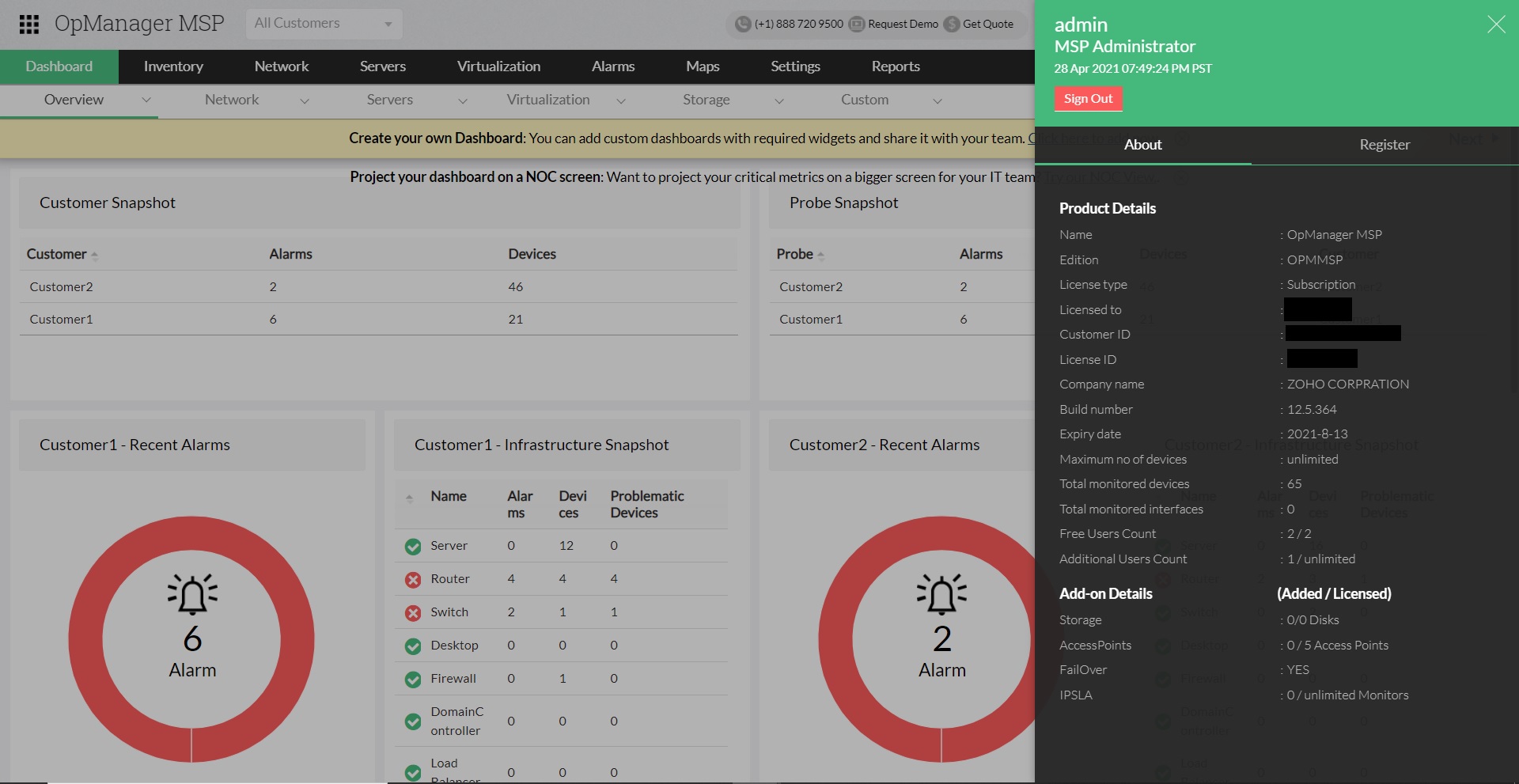Screen dimensions: 1519x784
Task: Go to the Dashboard main tab
Action: 59,66
